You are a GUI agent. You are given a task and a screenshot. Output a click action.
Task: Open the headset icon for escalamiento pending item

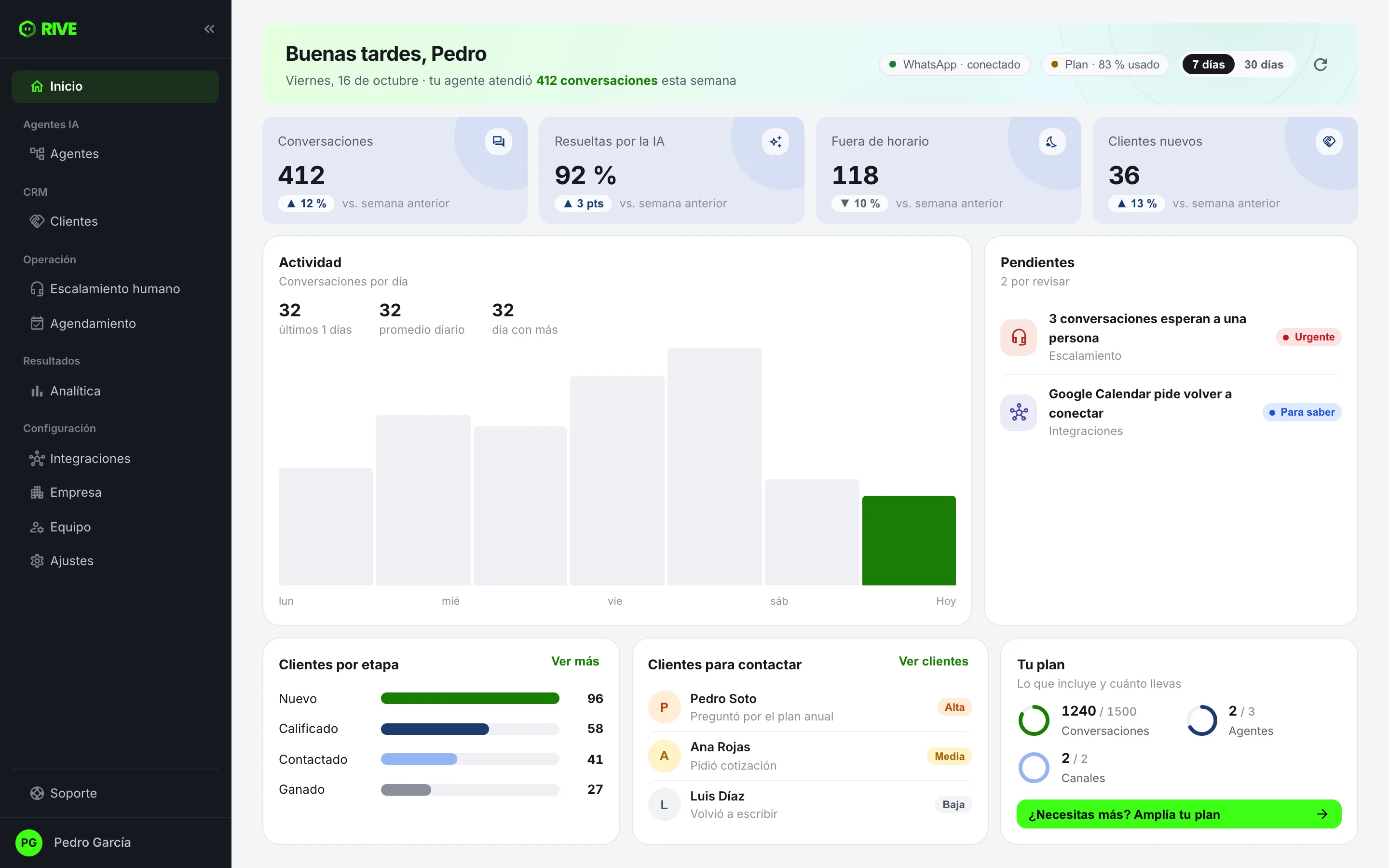[1018, 337]
